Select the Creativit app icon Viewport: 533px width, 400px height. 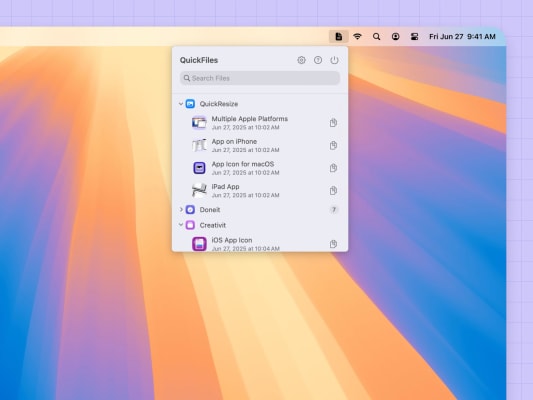tap(190, 225)
